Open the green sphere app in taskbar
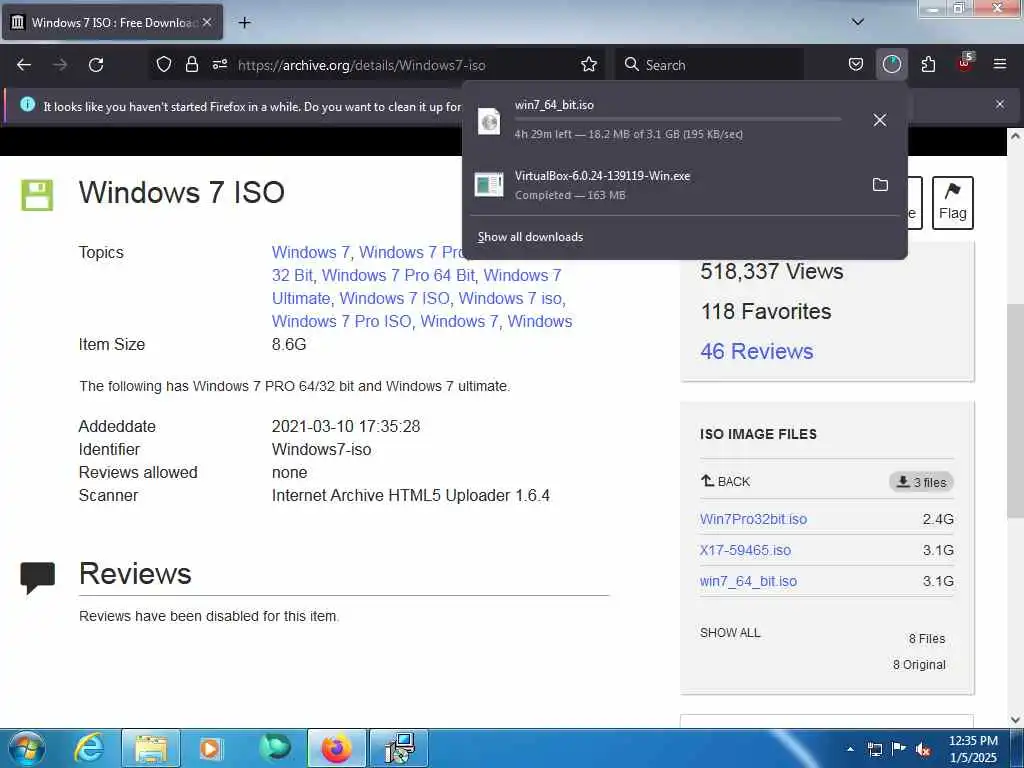 click(274, 748)
